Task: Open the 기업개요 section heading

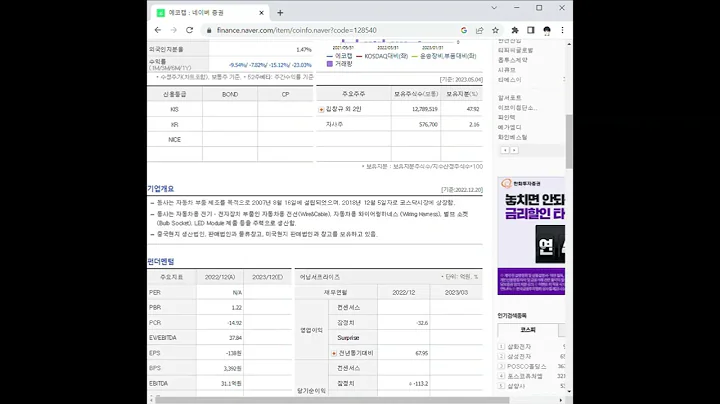Action: click(161, 189)
